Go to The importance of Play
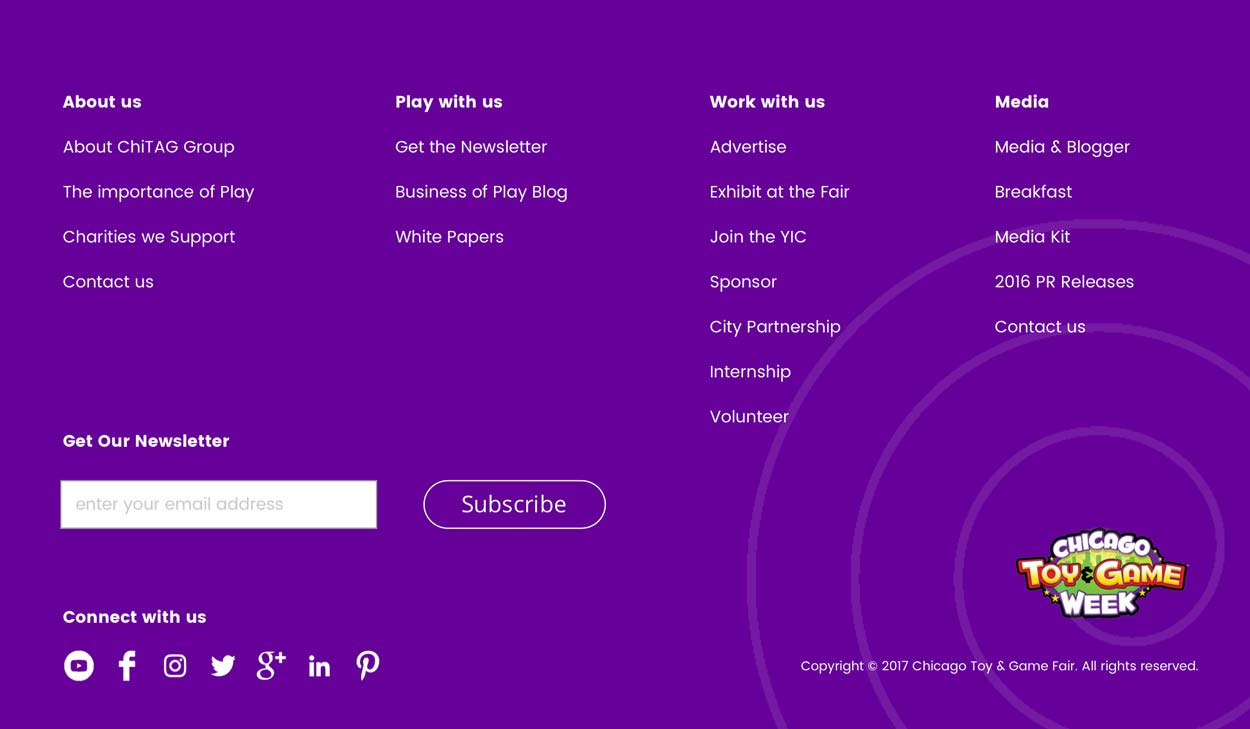This screenshot has height=729, width=1250. click(159, 192)
